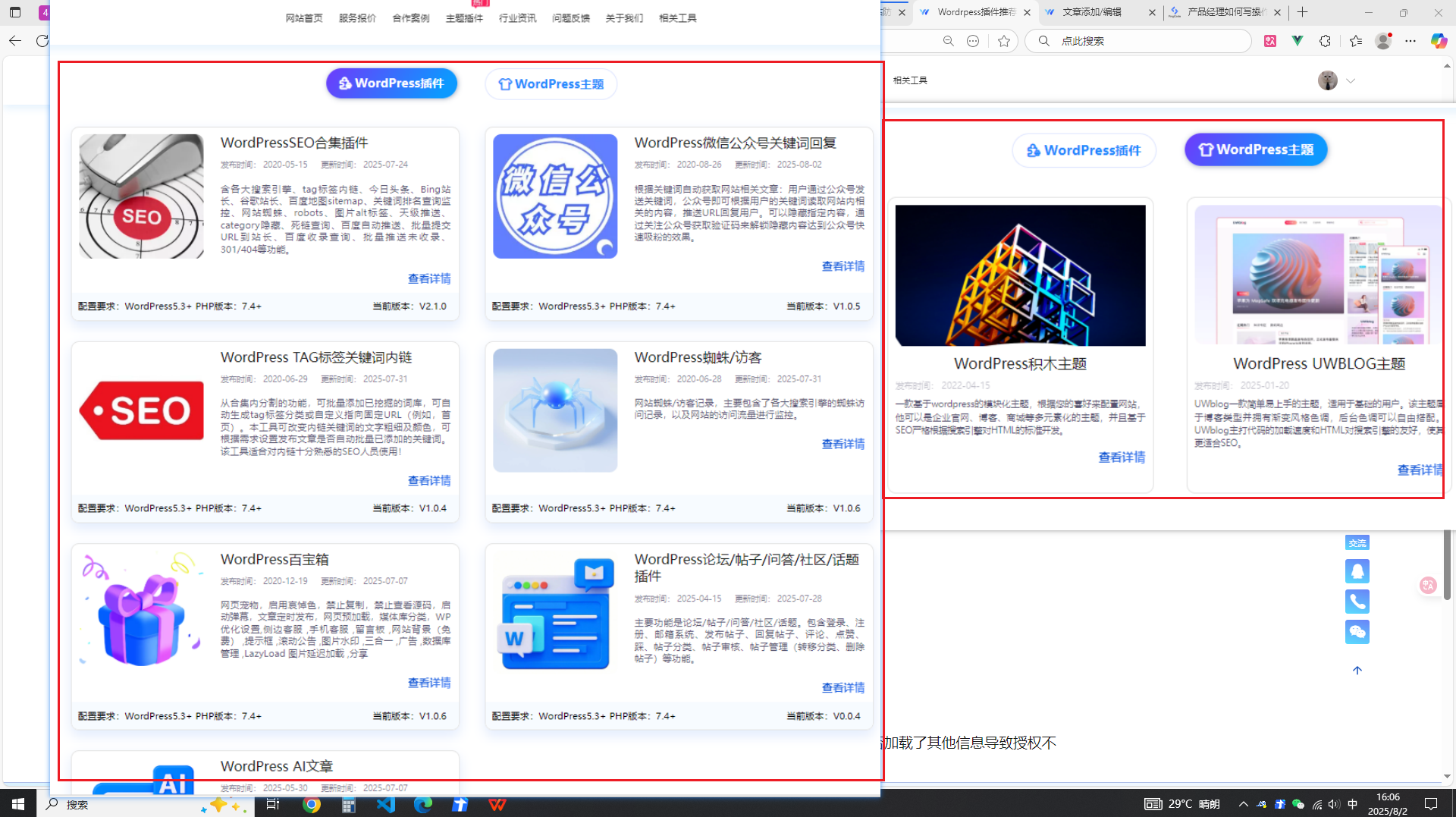This screenshot has height=817, width=1456.
Task: Open Visual Studio Code from the taskbar
Action: point(386,805)
